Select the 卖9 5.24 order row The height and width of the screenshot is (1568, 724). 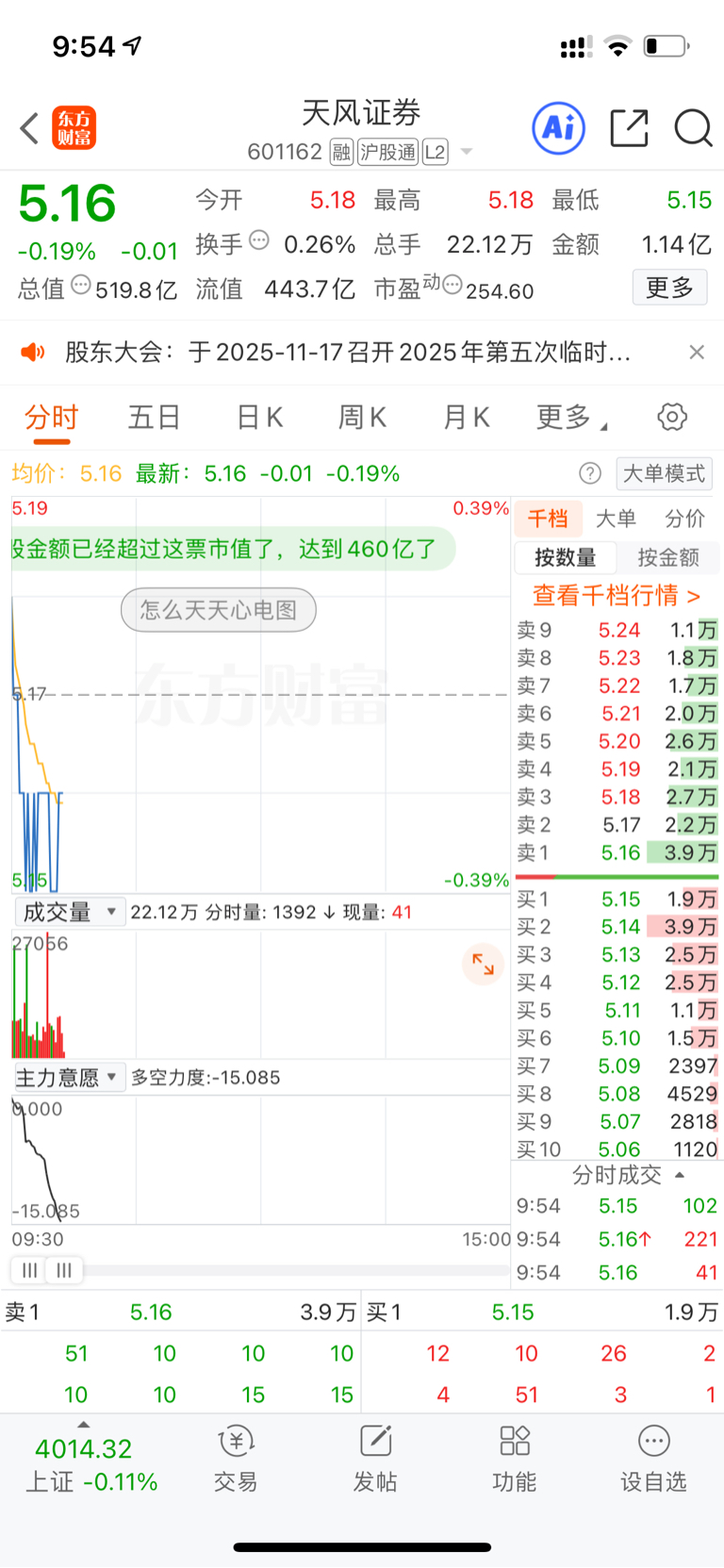617,630
